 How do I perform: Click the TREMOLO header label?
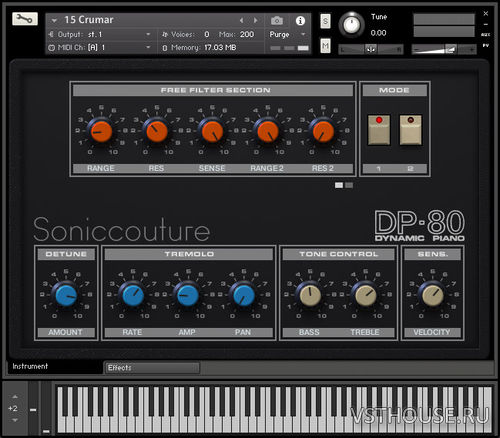[189, 254]
